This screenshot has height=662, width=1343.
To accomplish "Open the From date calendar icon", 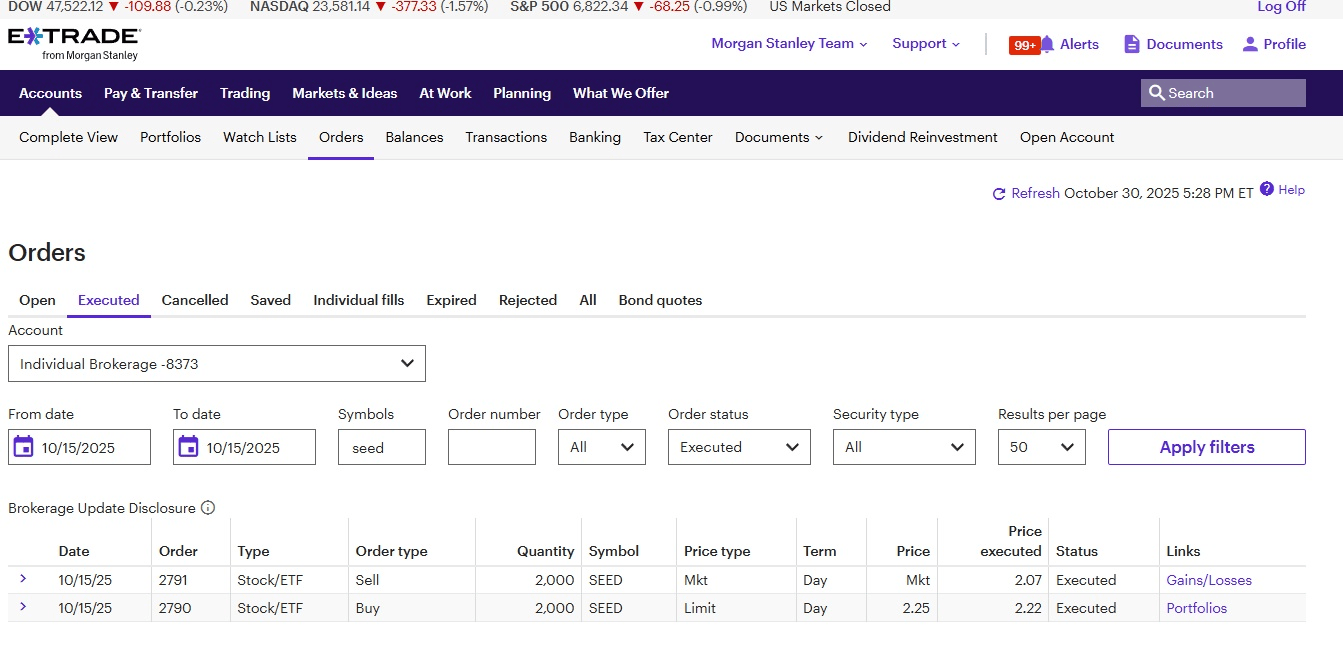I will pyautogui.click(x=24, y=447).
